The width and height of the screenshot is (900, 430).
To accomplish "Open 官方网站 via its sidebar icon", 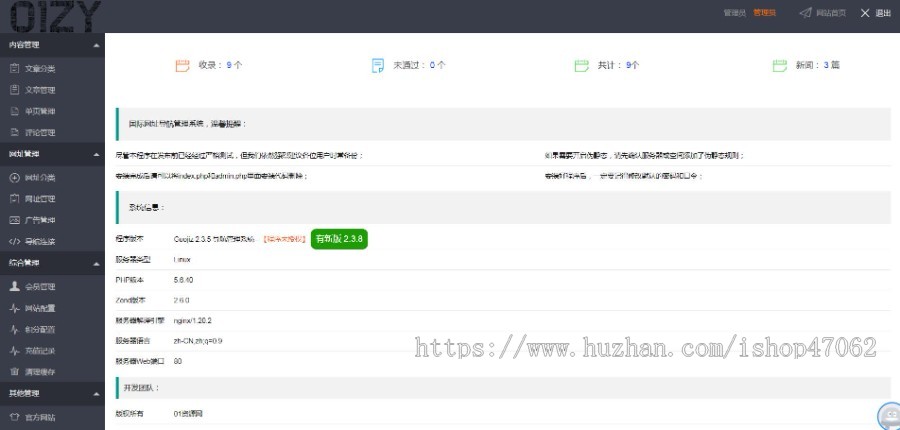I will point(15,417).
